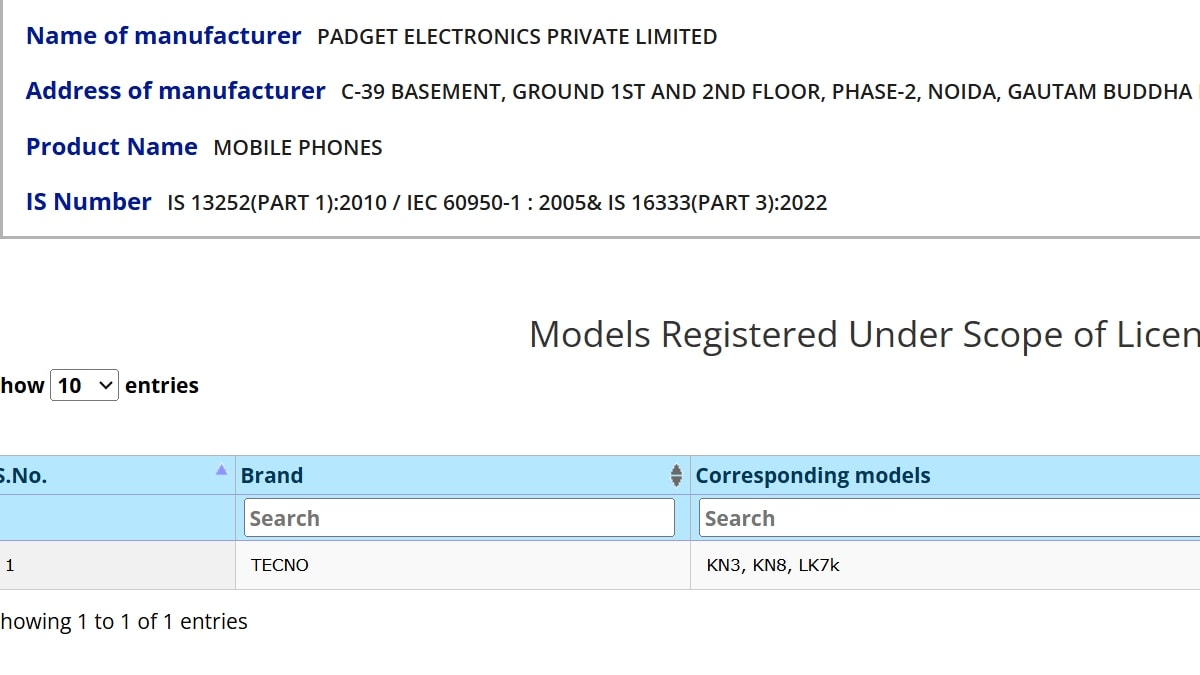1200x675 pixels.
Task: Focus the Corresponding models search field
Action: coord(948,518)
